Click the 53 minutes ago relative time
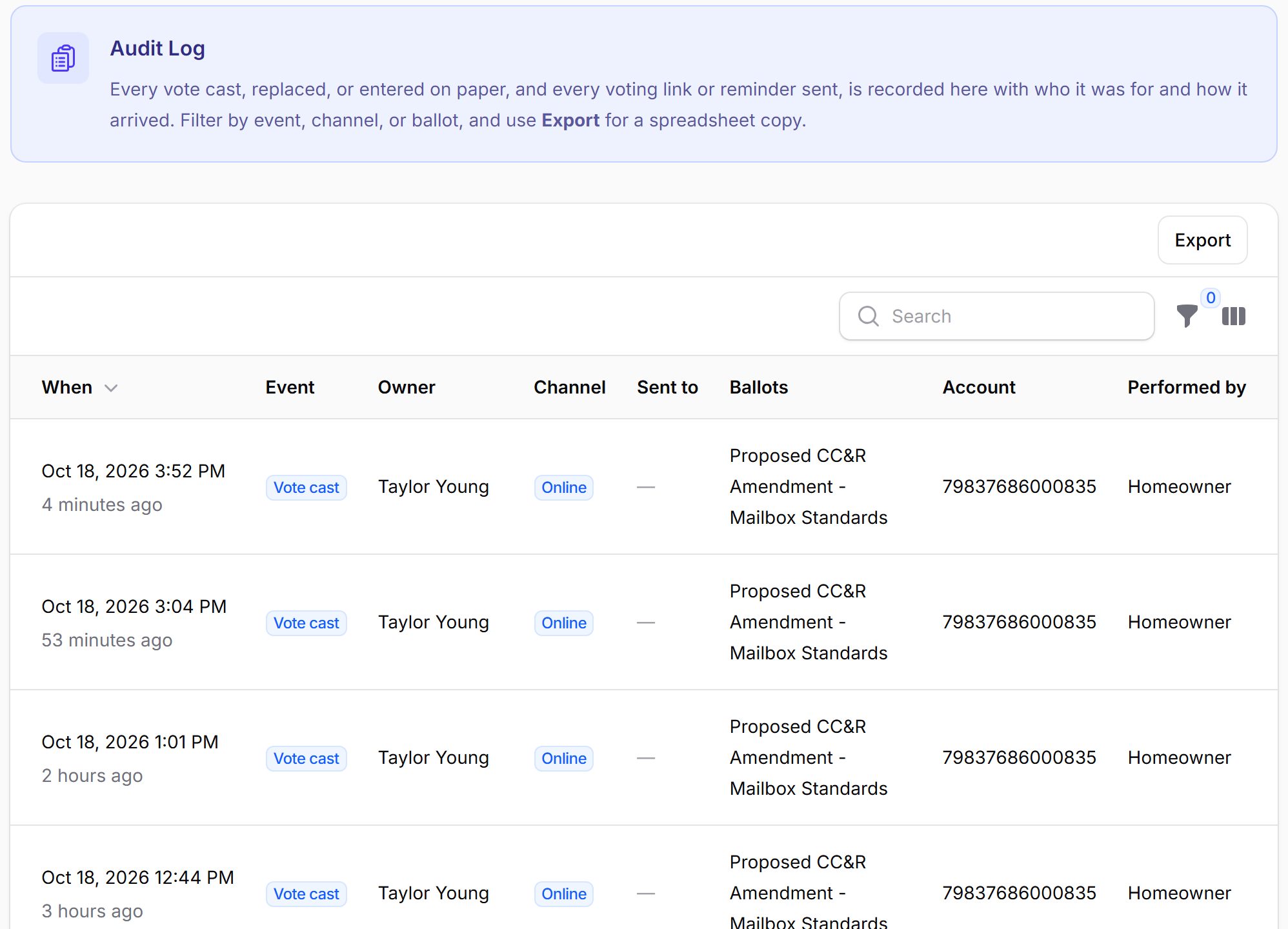This screenshot has width=1288, height=929. click(107, 640)
